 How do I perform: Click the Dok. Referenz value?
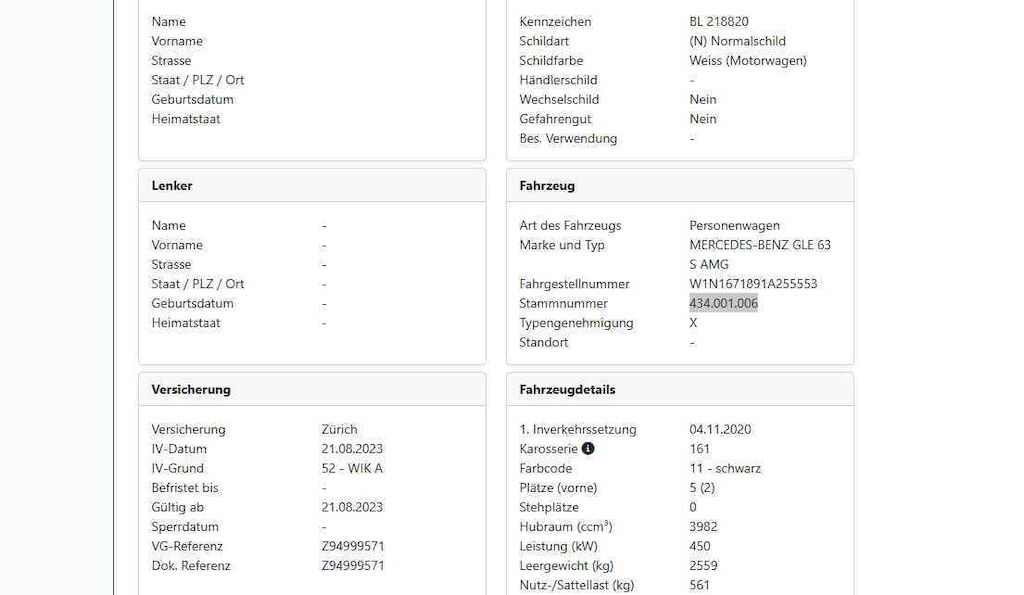tap(353, 566)
